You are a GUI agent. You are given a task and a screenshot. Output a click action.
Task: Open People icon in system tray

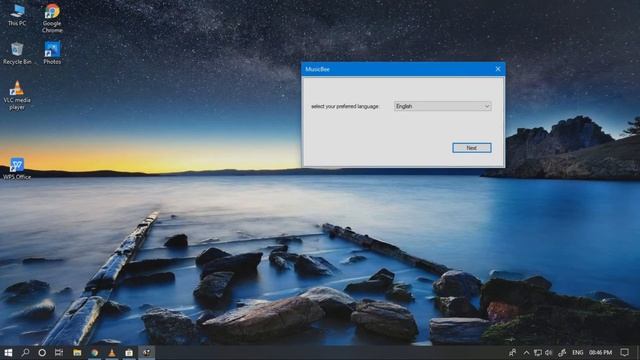tap(513, 352)
